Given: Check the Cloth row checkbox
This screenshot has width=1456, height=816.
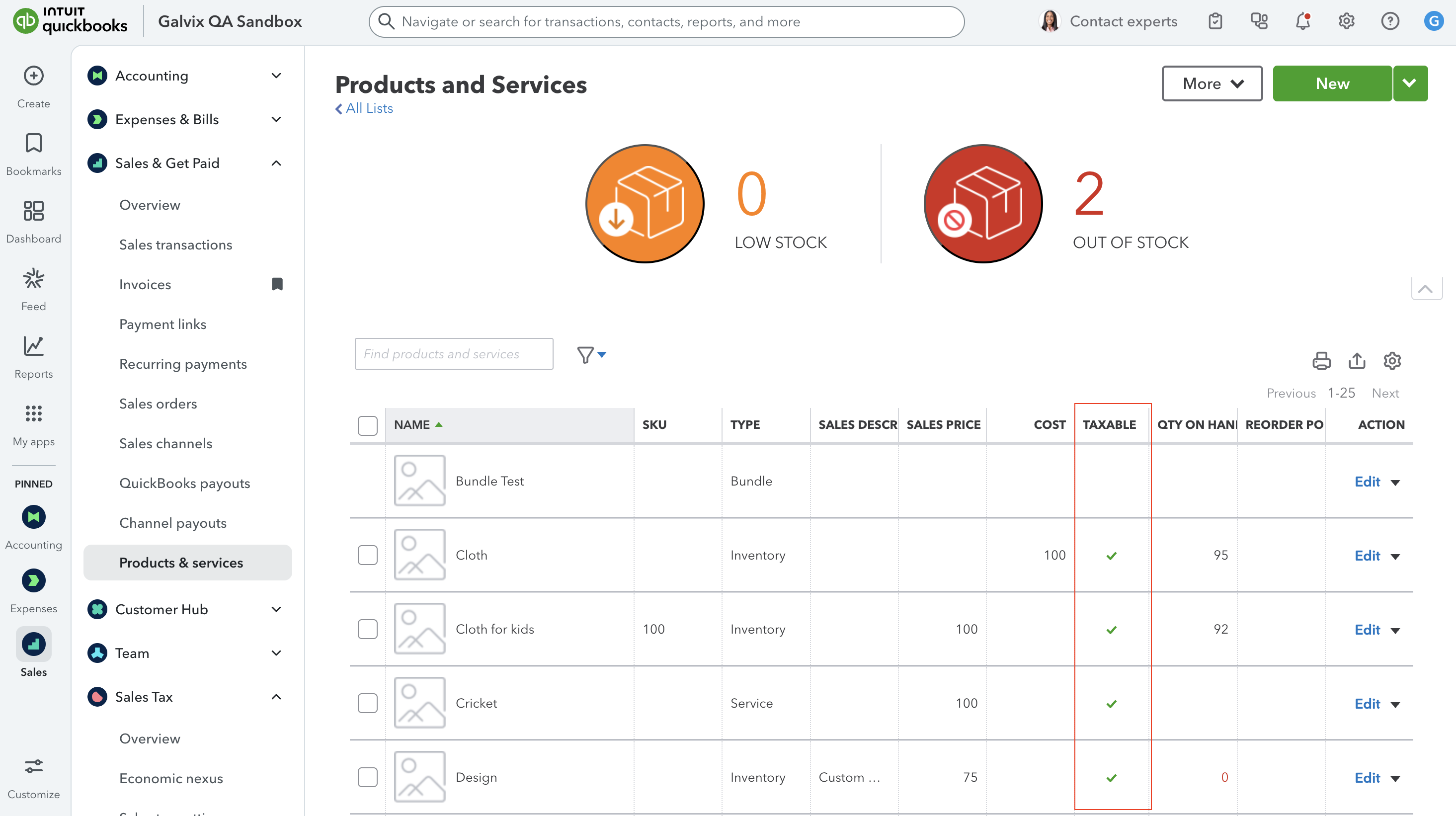Looking at the screenshot, I should coord(367,555).
